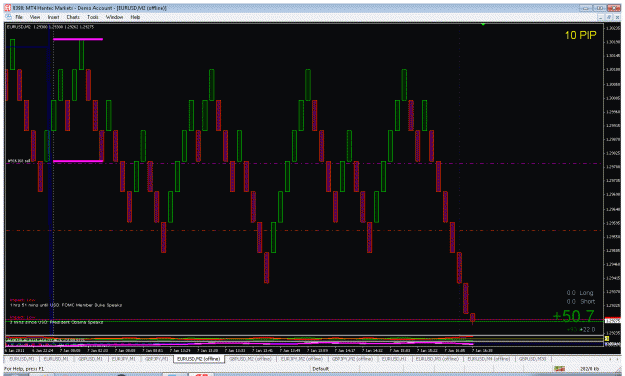Click the '10 PIP' label on chart
Image resolution: width=625 pixels, height=376 pixels.
coord(580,35)
